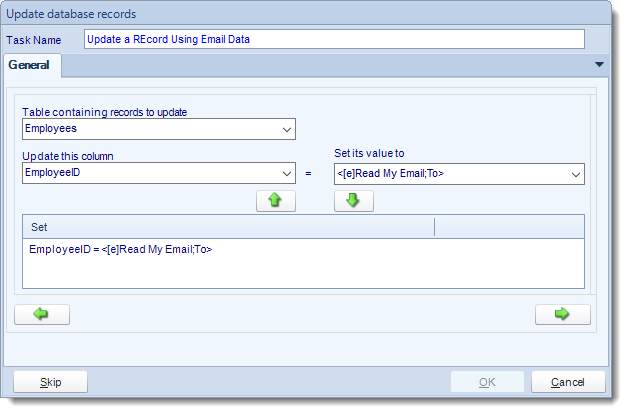
Task: Click the green down arrow to add the set
Action: pos(353,201)
